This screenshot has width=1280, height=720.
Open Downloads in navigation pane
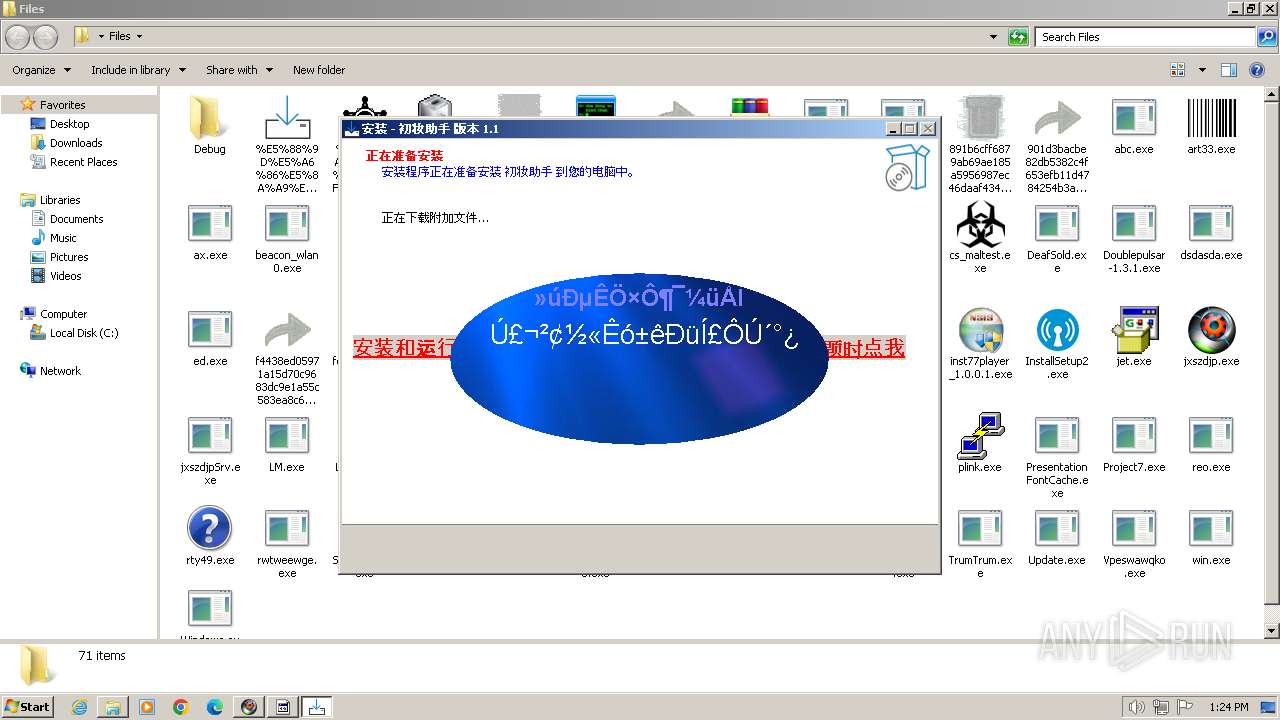pos(76,143)
